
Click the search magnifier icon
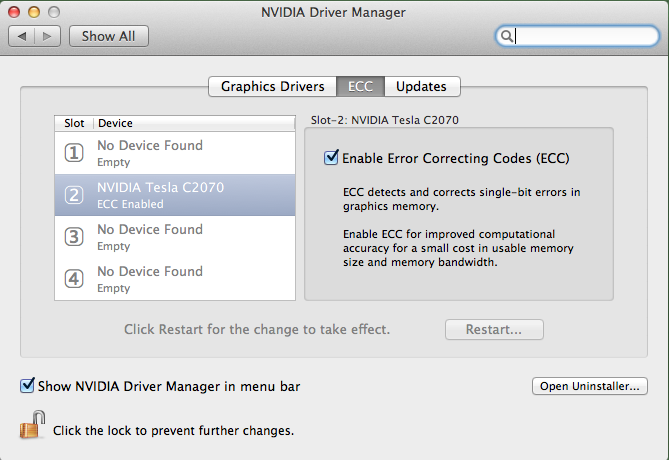pyautogui.click(x=507, y=36)
